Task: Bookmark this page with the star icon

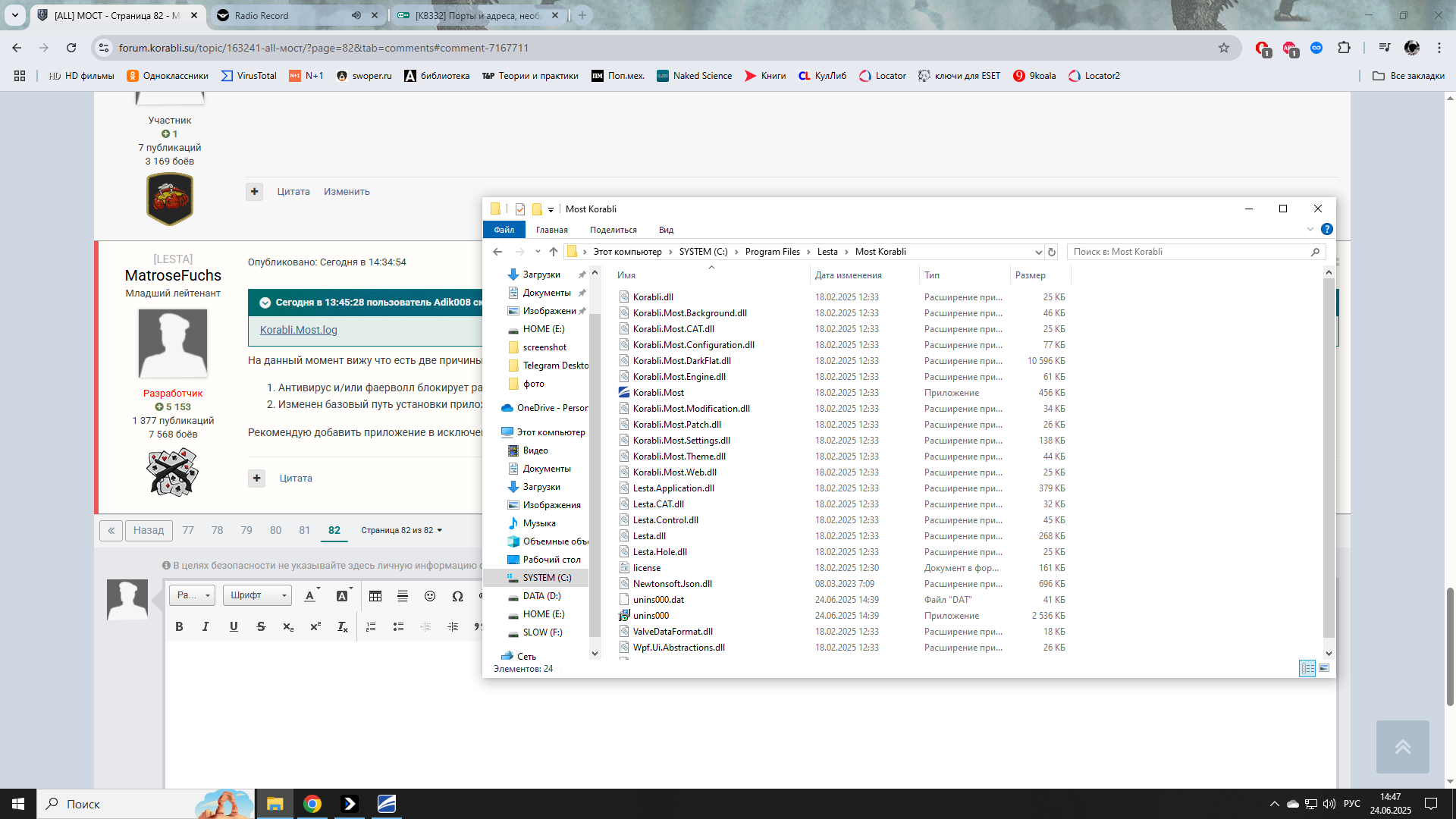Action: 1224,48
